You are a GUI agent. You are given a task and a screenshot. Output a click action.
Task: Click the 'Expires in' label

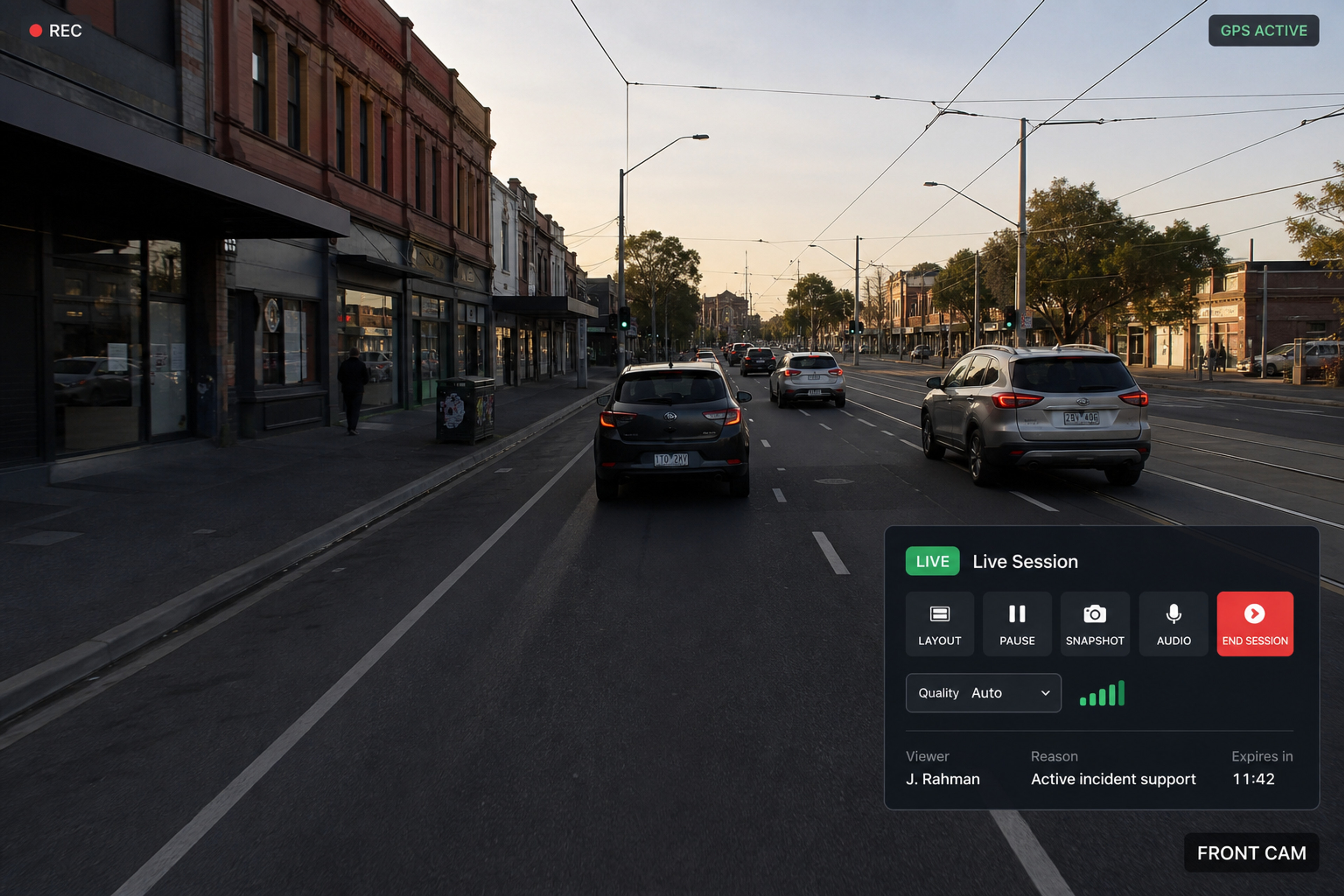point(1262,756)
